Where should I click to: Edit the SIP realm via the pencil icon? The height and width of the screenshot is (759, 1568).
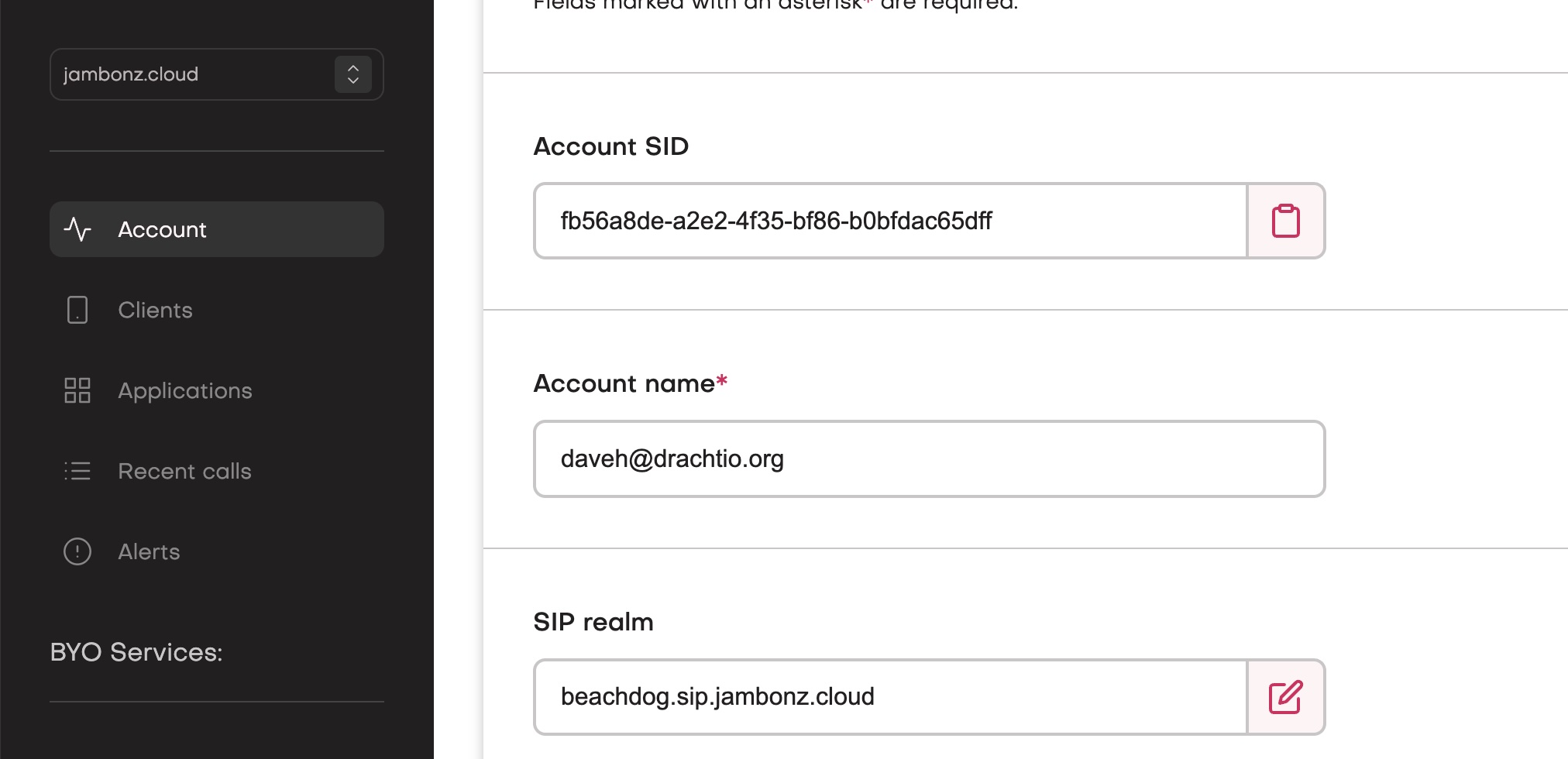[x=1286, y=696]
